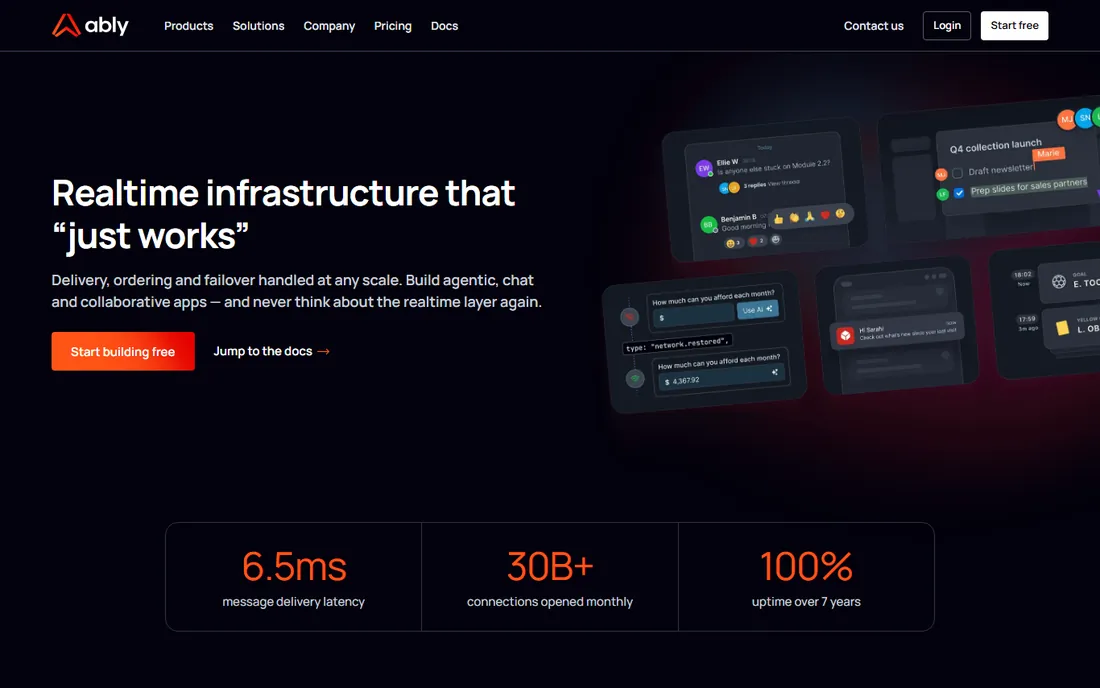
Task: Click the Login button
Action: tap(946, 25)
